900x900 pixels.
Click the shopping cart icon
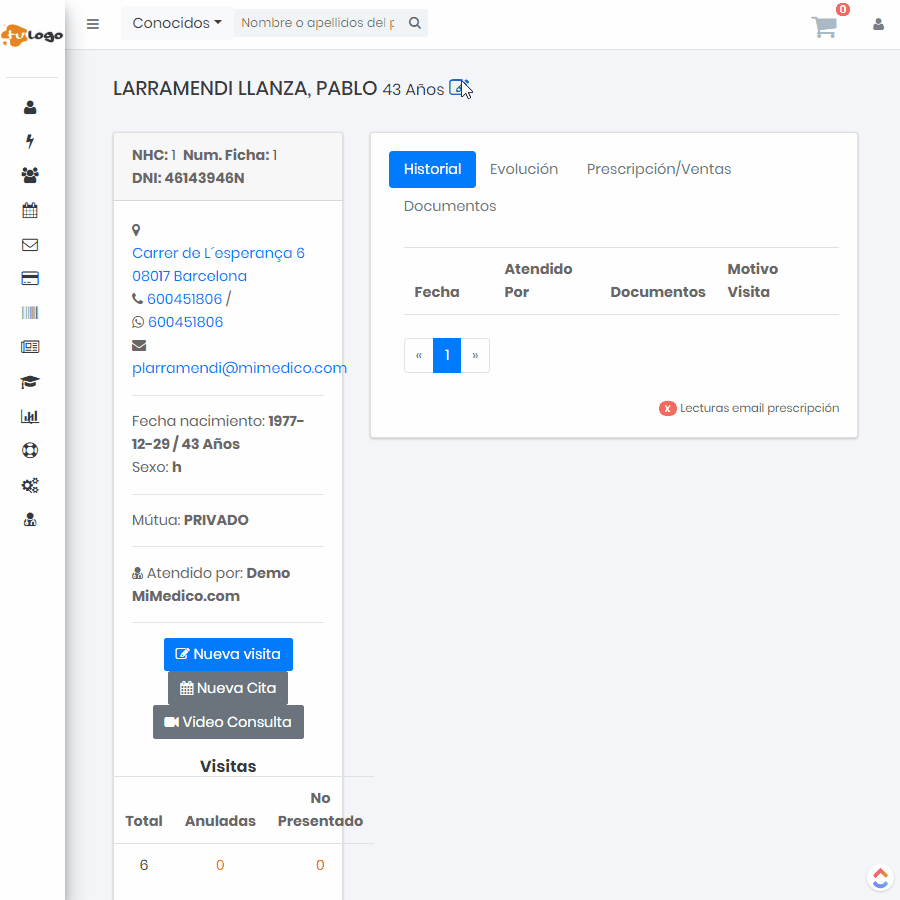(x=825, y=27)
